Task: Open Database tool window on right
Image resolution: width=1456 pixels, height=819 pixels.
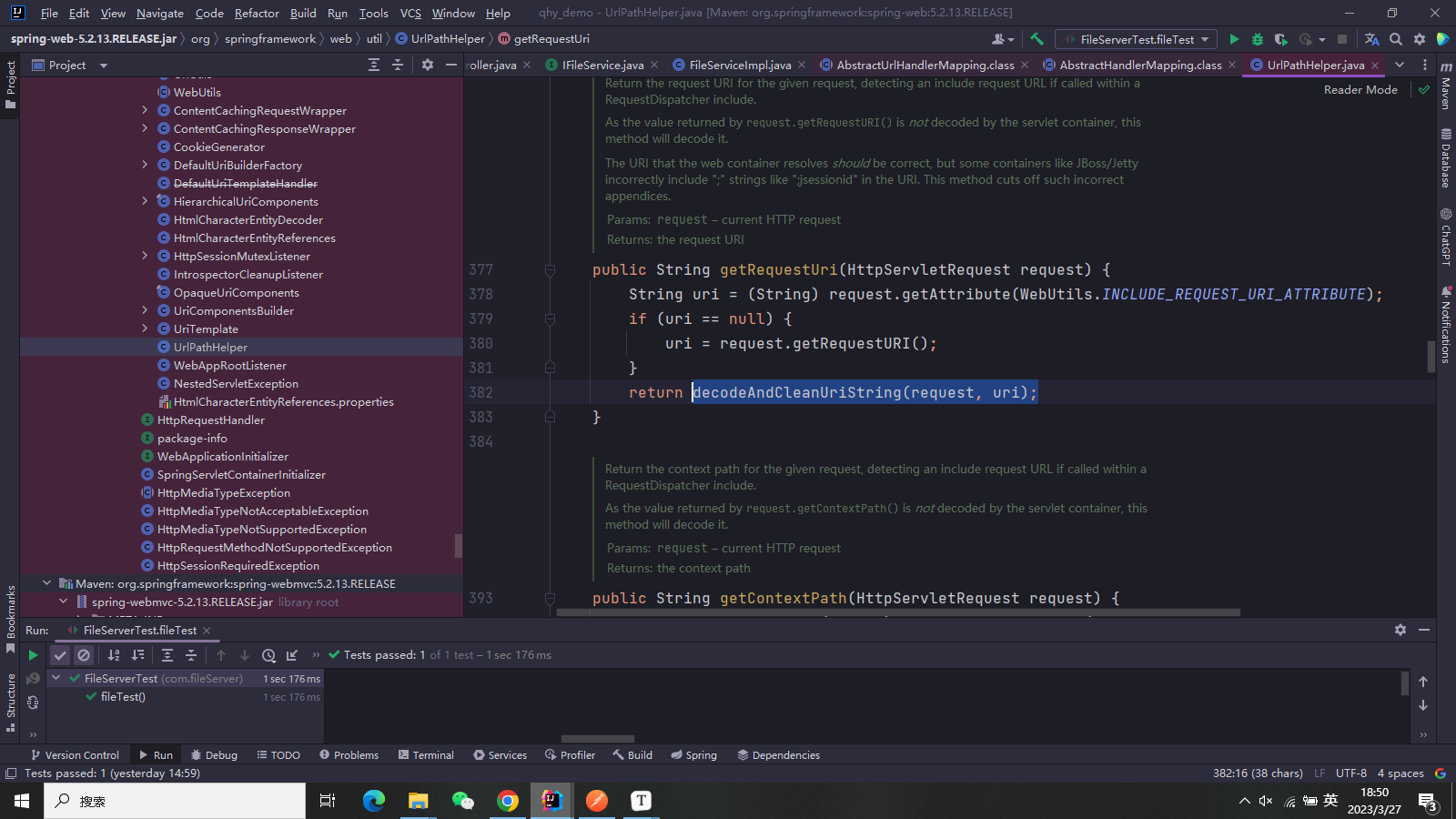Action: (x=1446, y=157)
